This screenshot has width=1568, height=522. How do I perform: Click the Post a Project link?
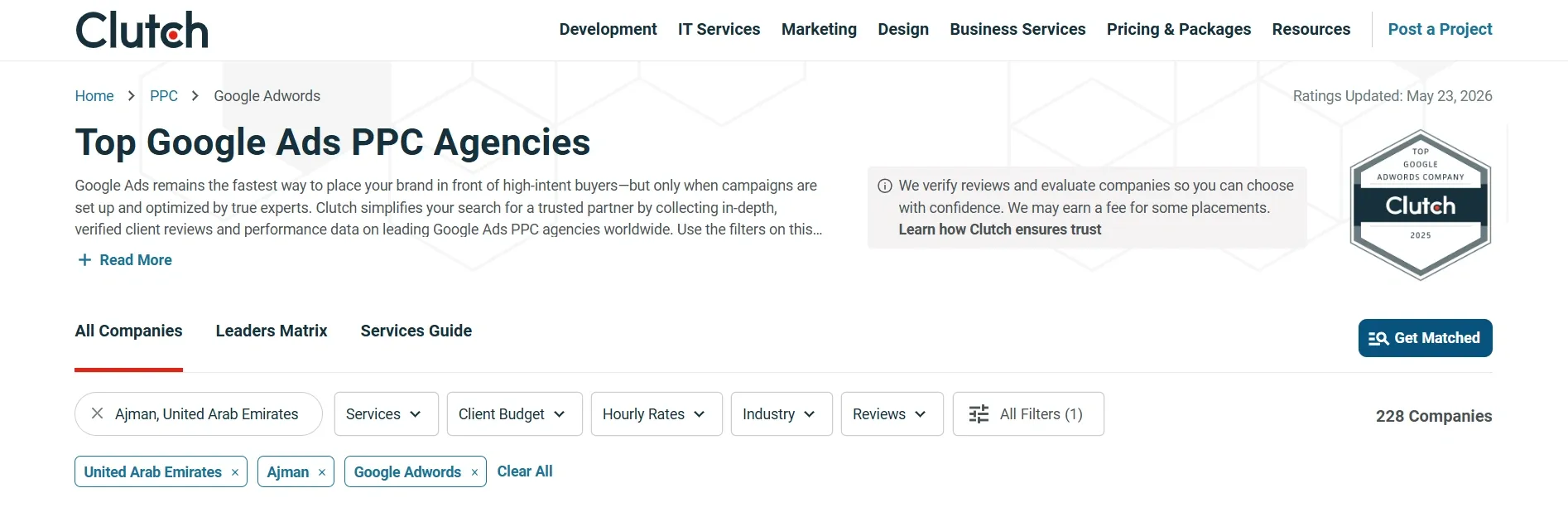(1440, 29)
